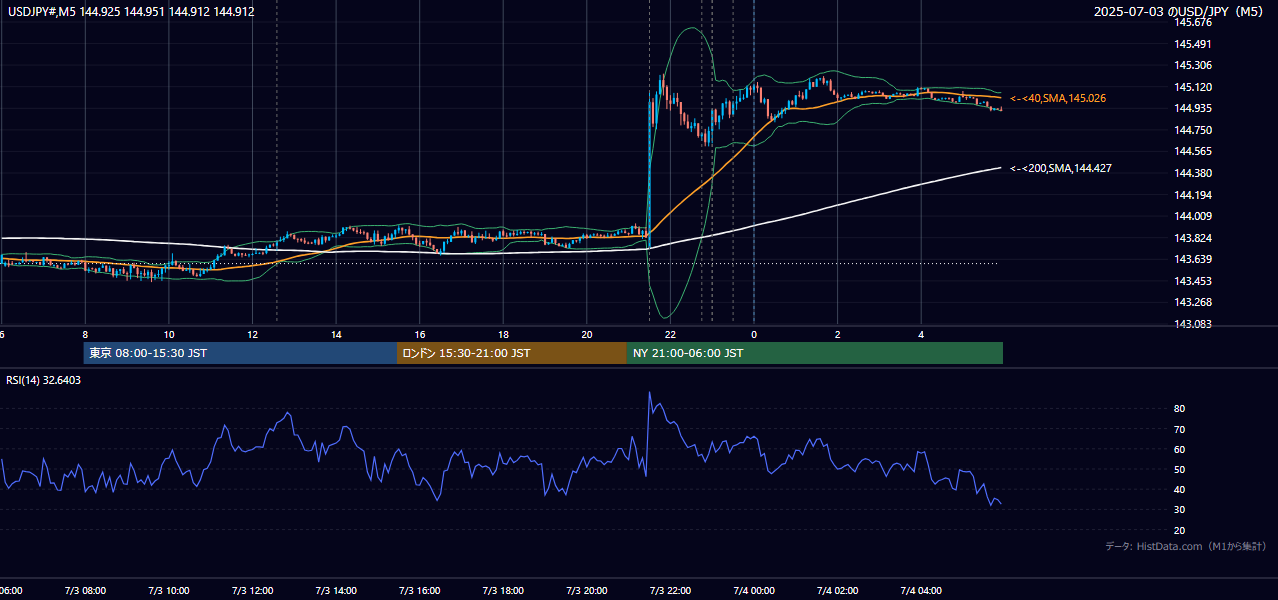This screenshot has width=1278, height=600.
Task: Click RSI scale value 40
Action: (x=1180, y=489)
